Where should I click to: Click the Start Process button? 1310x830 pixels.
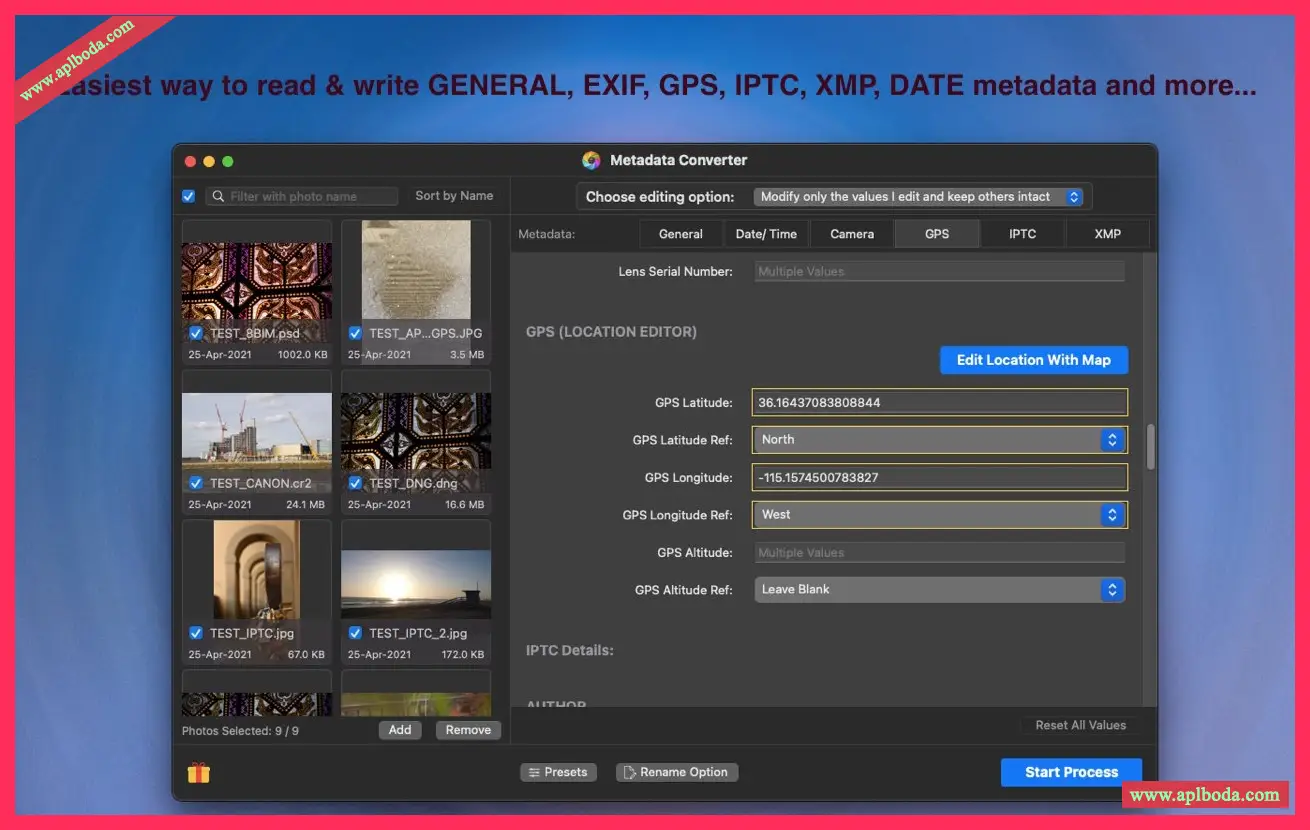click(x=1071, y=772)
